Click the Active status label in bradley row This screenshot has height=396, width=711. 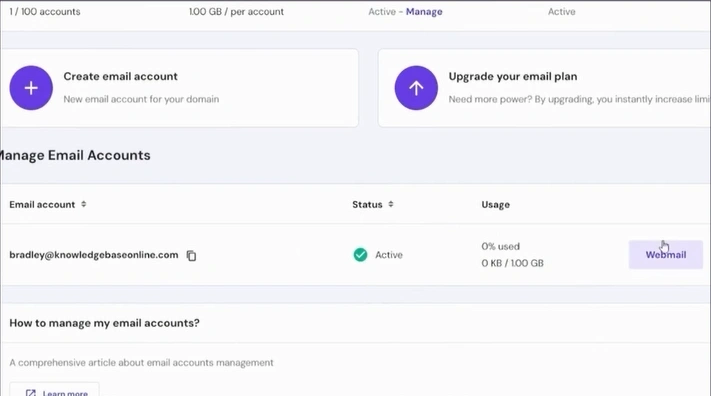pos(389,255)
